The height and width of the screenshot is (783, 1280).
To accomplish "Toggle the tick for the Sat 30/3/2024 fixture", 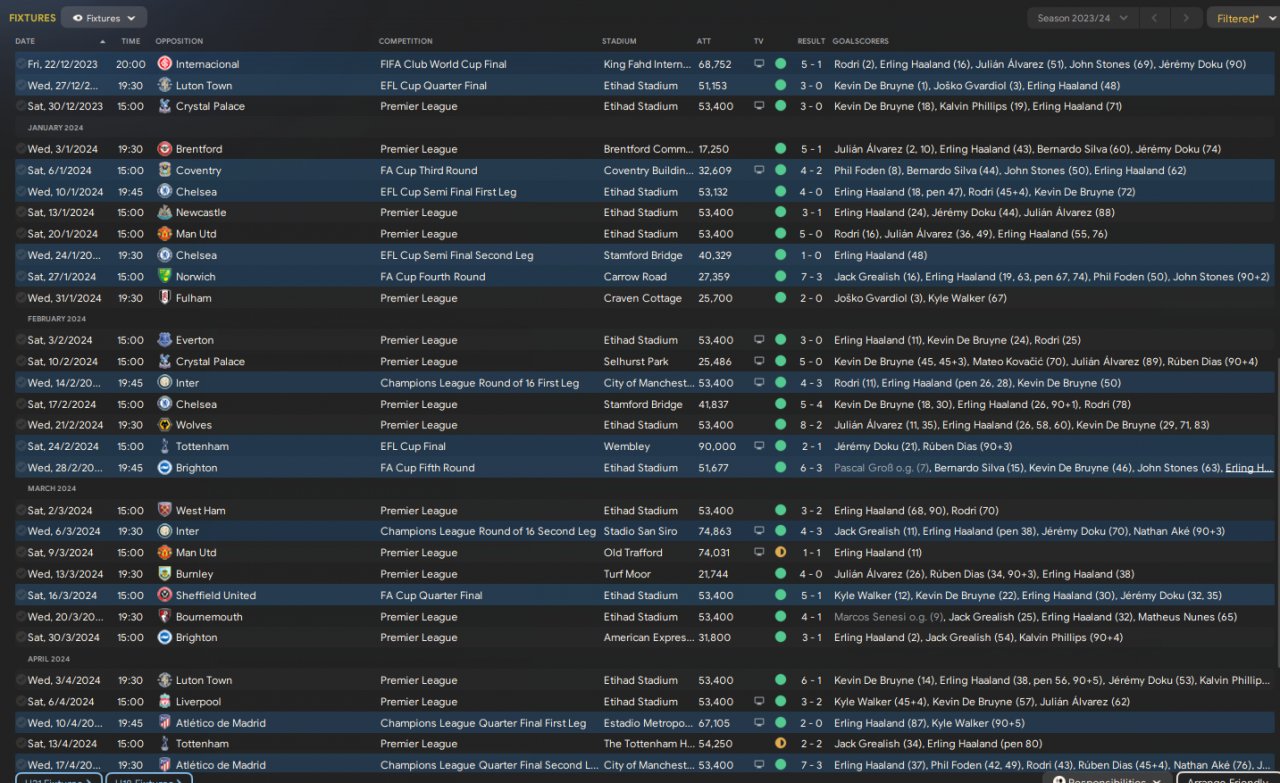I will [x=21, y=638].
